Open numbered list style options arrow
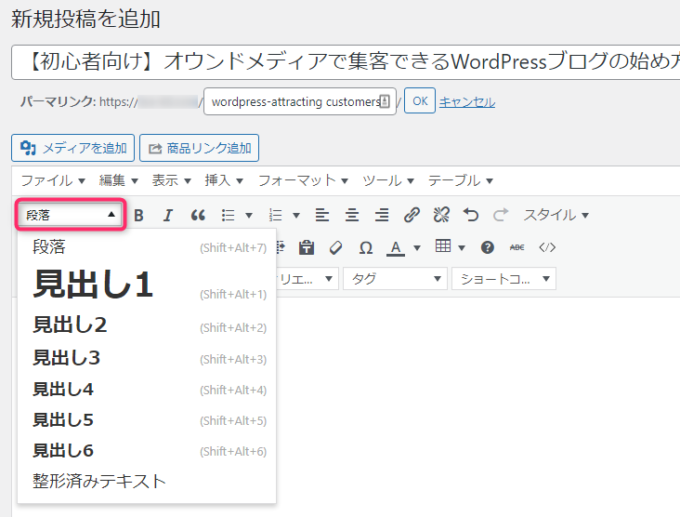 pyautogui.click(x=296, y=215)
